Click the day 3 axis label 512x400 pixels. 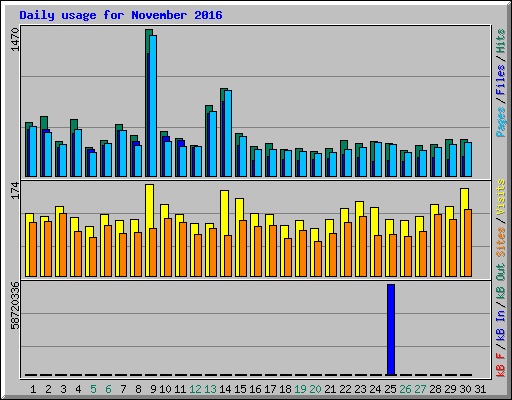63,389
